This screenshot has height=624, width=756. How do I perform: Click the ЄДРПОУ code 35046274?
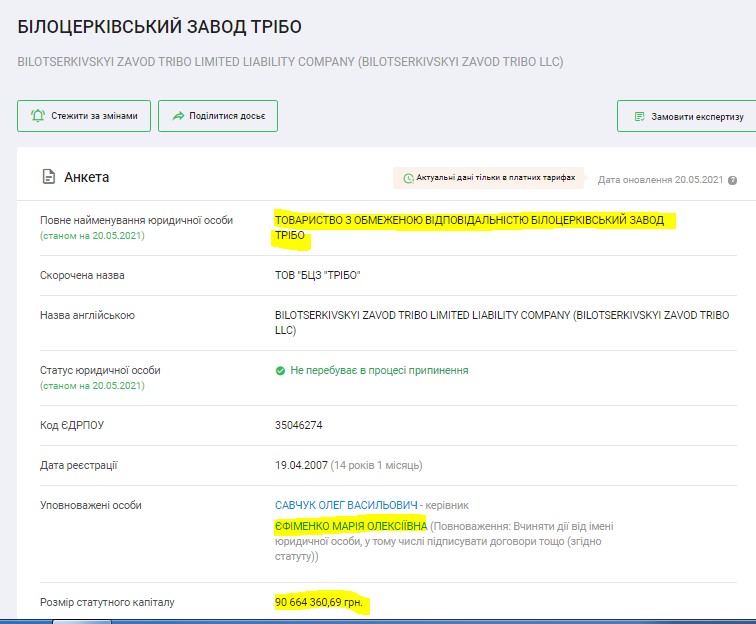[x=298, y=425]
